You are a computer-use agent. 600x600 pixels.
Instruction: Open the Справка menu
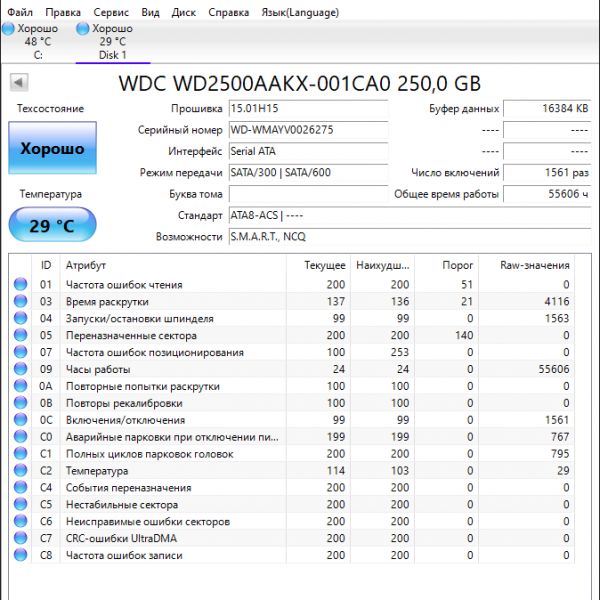[228, 12]
